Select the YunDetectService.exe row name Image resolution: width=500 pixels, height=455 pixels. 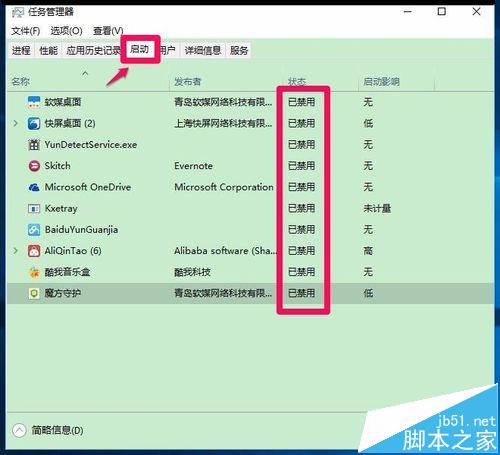tap(91, 145)
